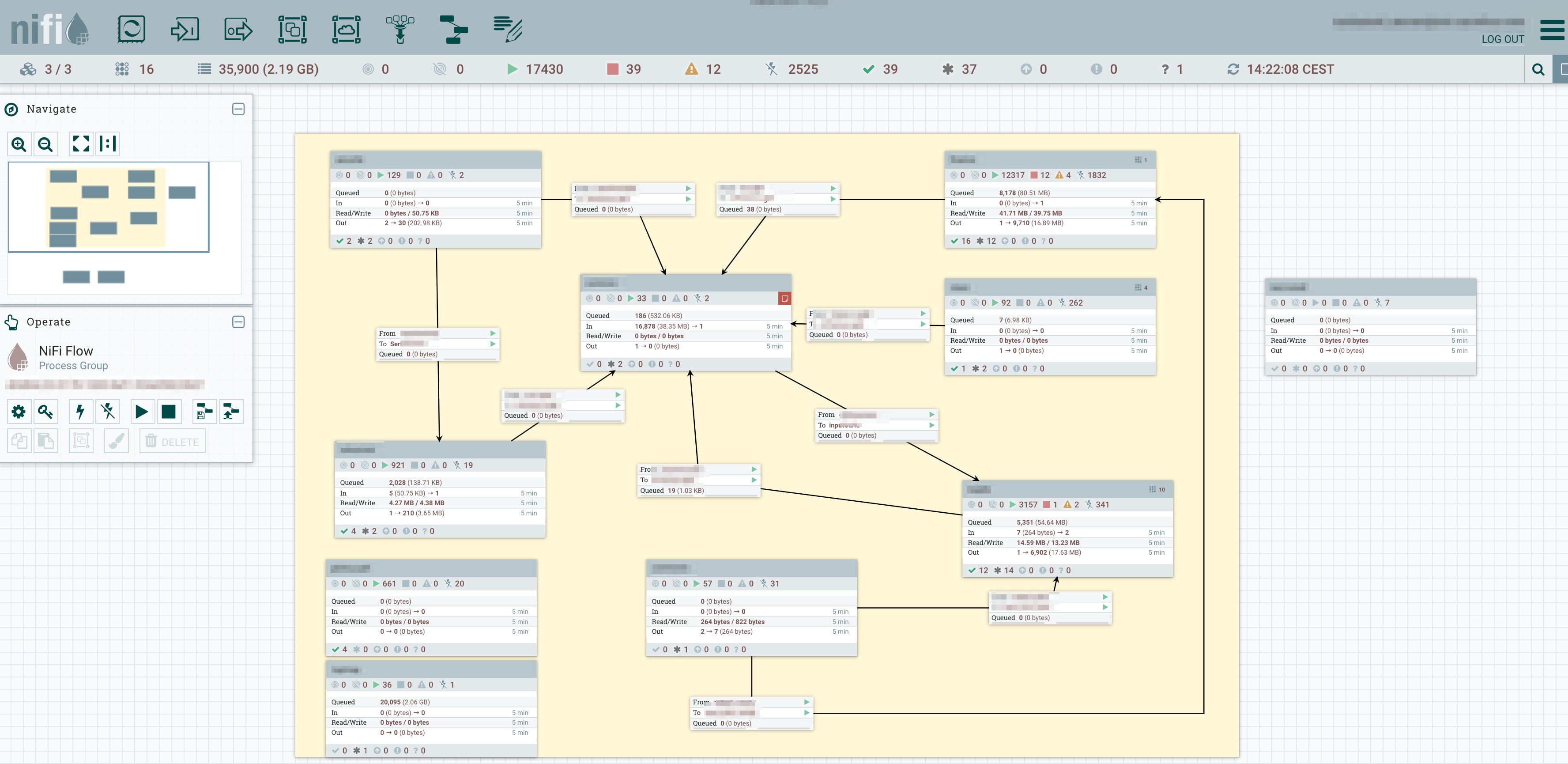Select the process group running 129 components

coord(435,200)
